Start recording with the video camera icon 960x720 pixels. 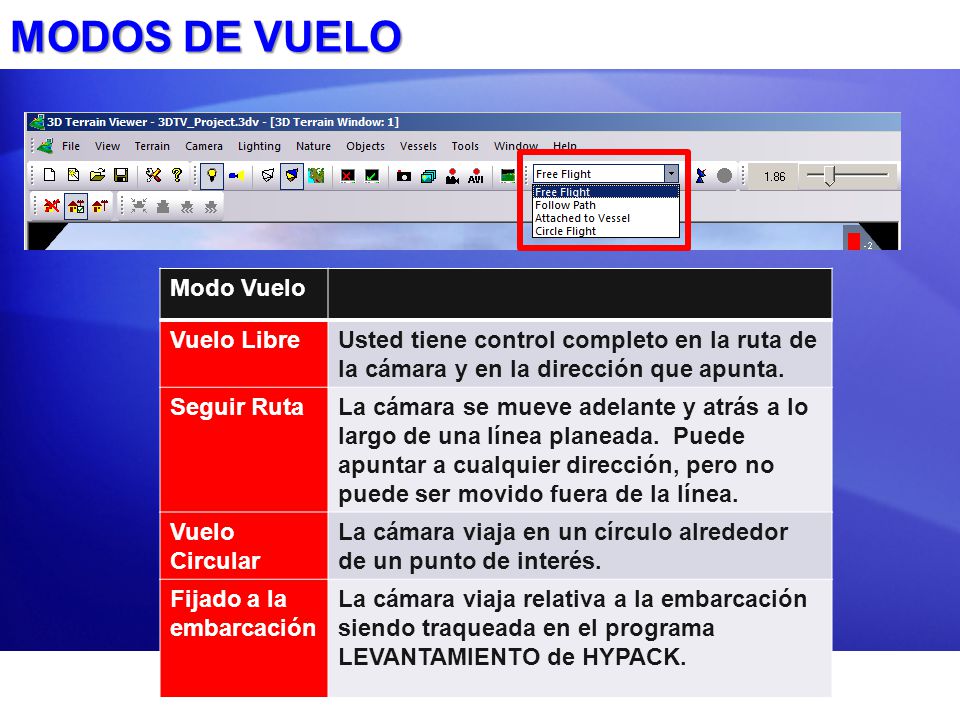pos(452,176)
